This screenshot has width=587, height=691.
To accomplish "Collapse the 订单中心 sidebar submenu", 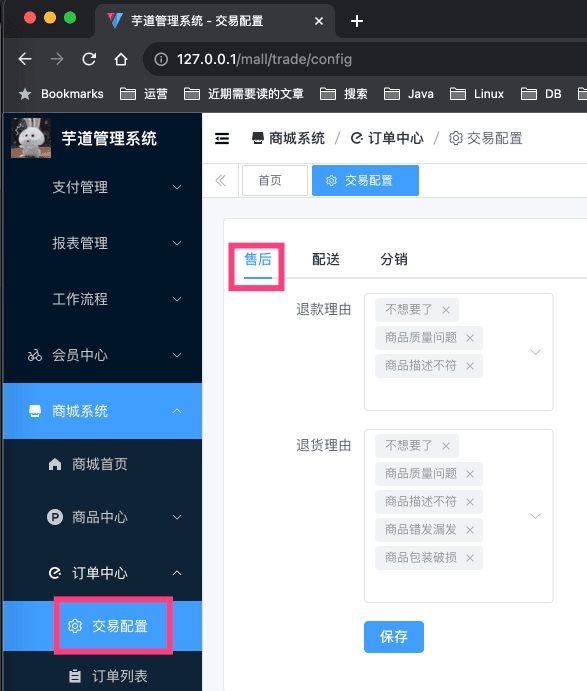I will point(103,573).
